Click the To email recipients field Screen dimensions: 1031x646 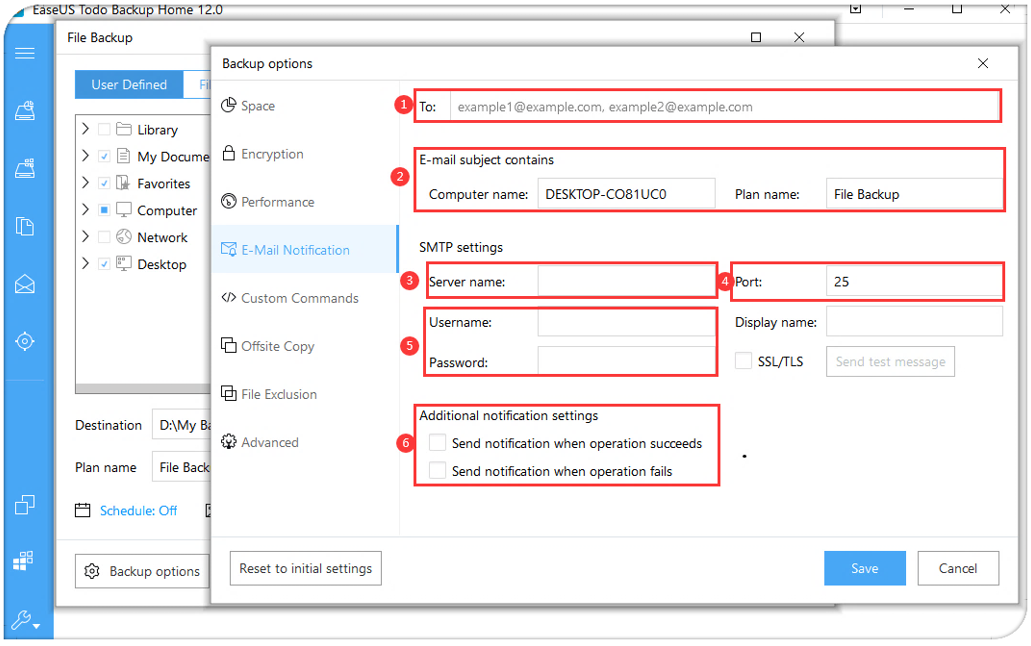[x=725, y=107]
